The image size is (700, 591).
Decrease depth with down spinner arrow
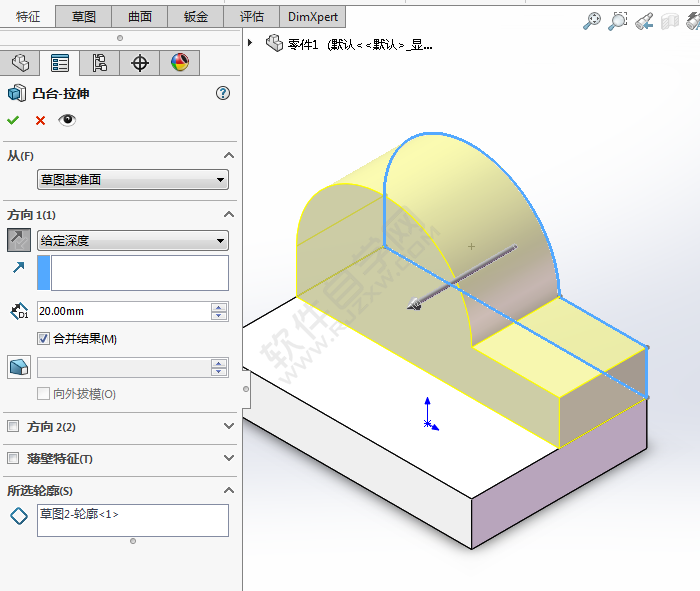[x=219, y=316]
